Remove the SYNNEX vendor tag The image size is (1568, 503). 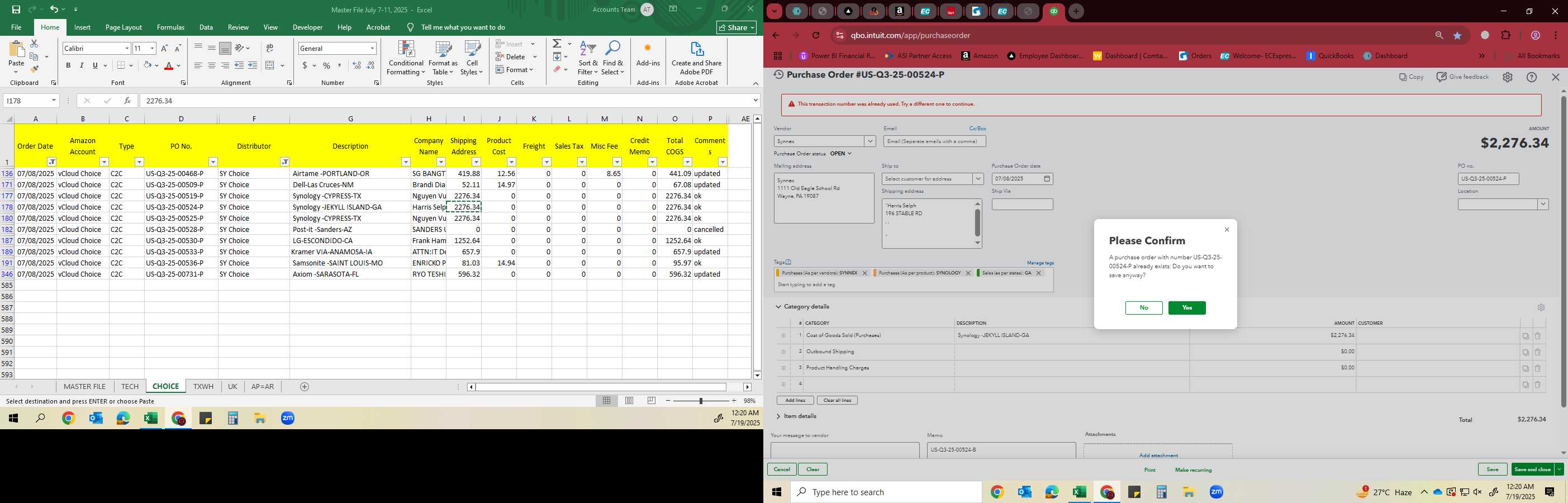[x=864, y=273]
